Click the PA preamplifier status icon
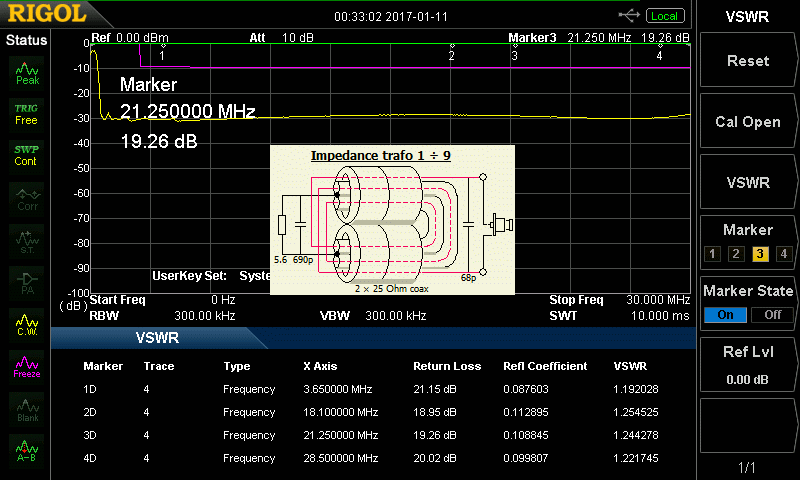 tap(27, 282)
